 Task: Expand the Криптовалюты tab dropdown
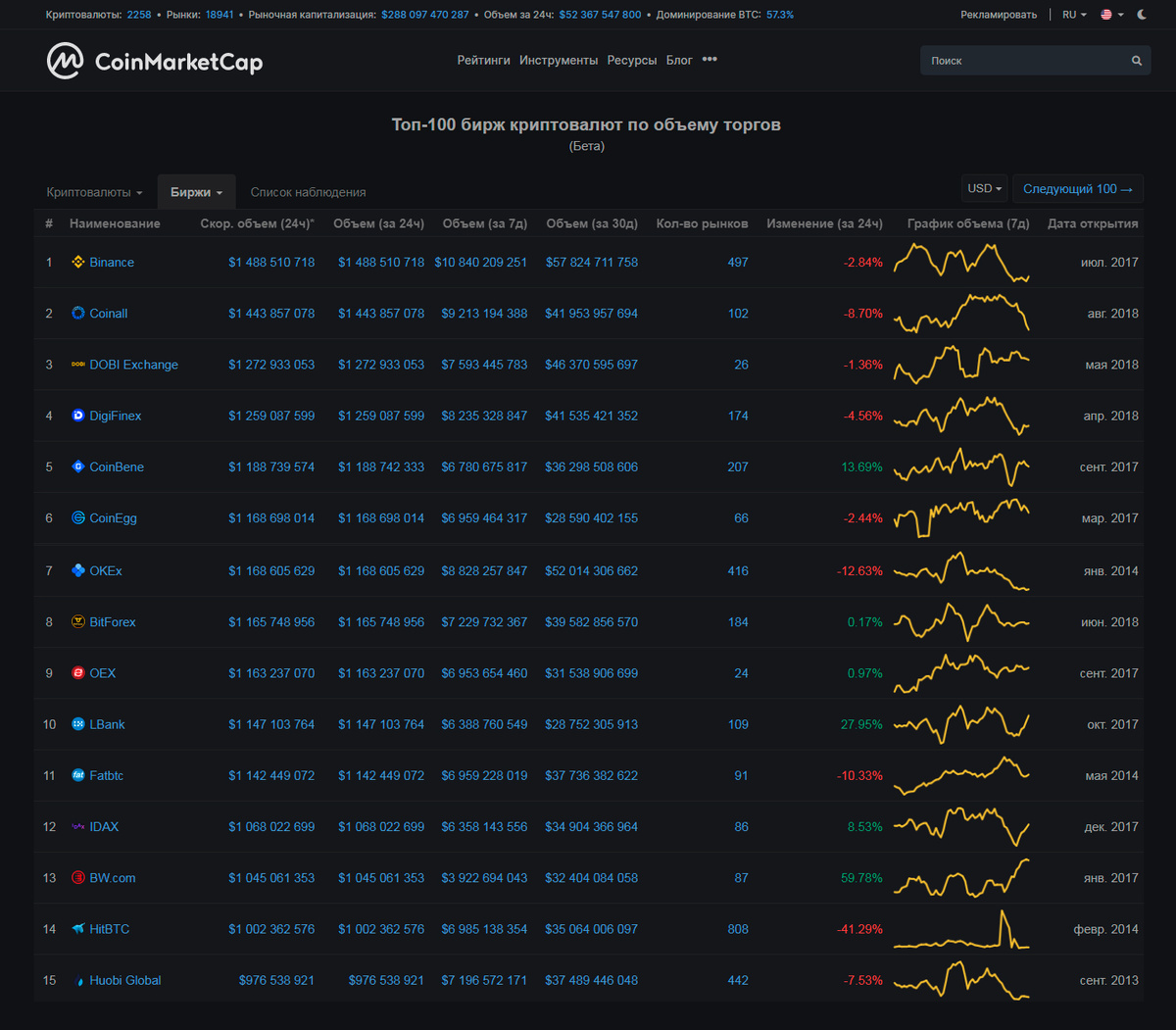coord(94,192)
